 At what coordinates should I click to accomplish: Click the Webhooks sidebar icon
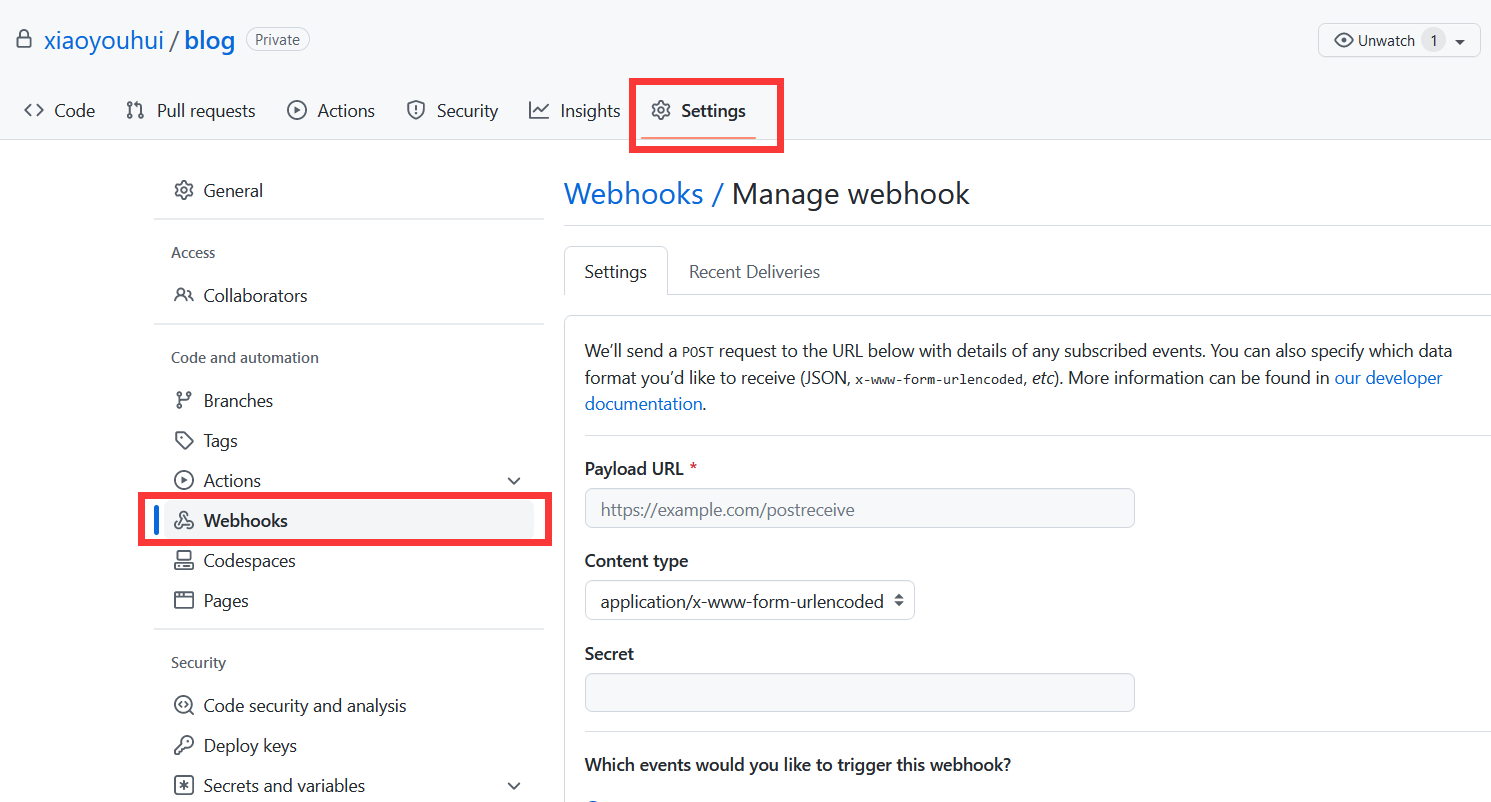(x=184, y=521)
